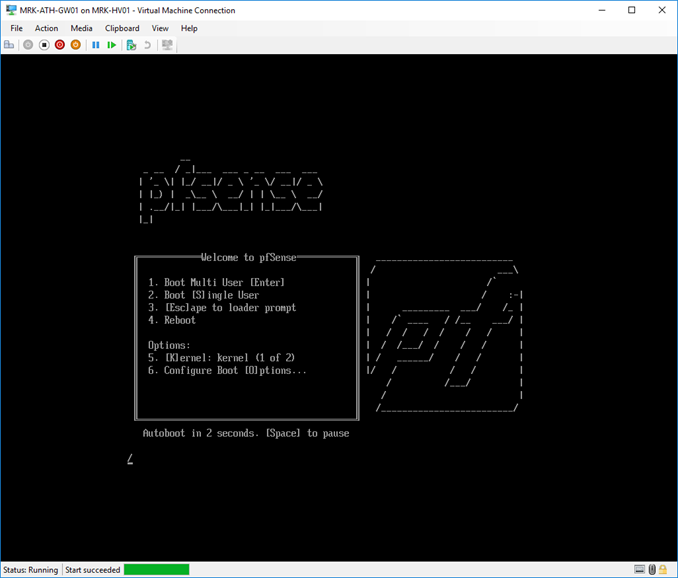Shut down the VM using the red icon
This screenshot has height=578, width=678.
pos(60,45)
